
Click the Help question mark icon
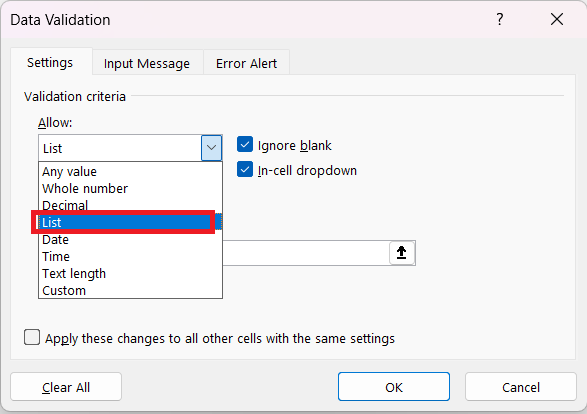click(x=500, y=19)
